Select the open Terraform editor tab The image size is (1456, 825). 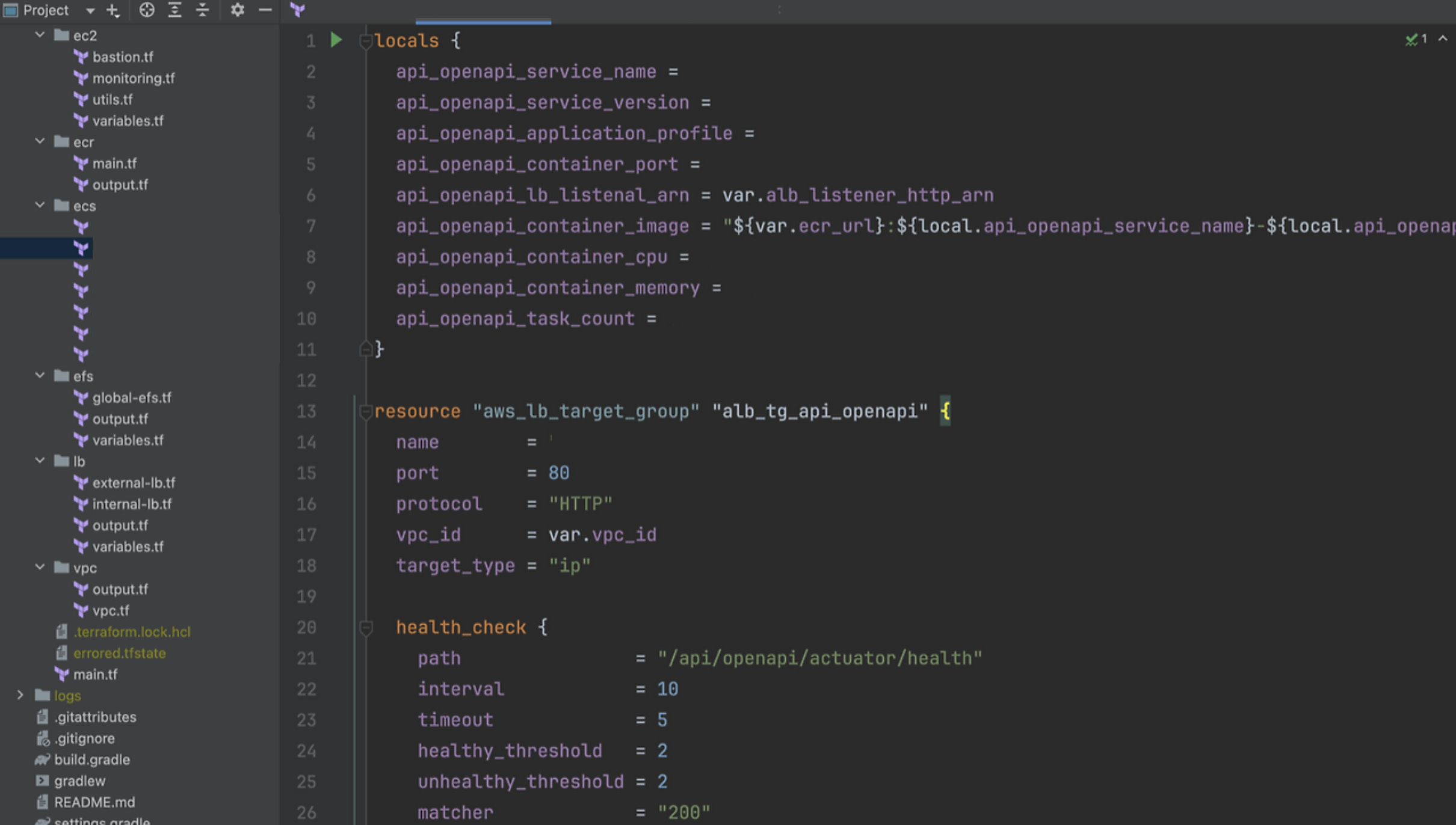[298, 10]
